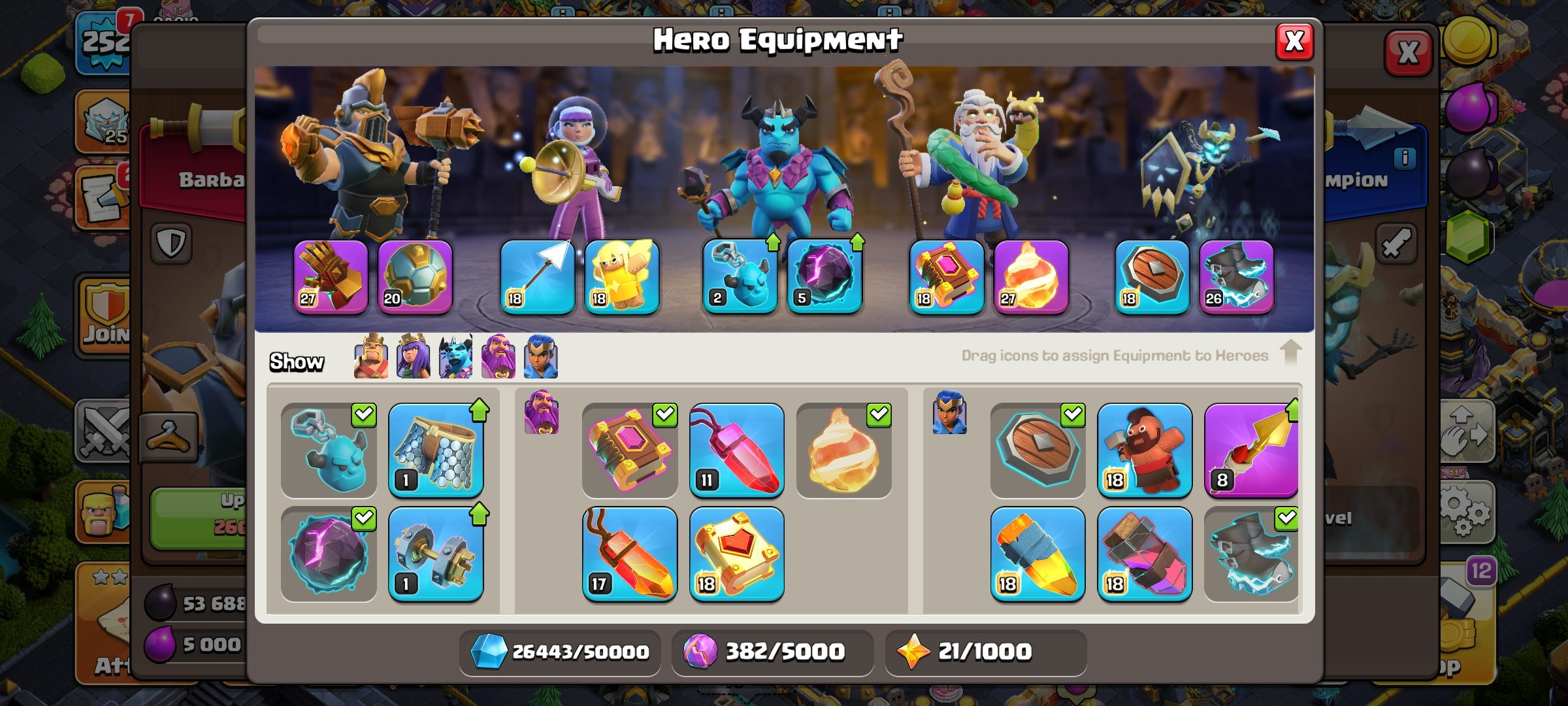Filter equipment by Archer Queen portrait
Screen dimensions: 1568x706
coord(414,357)
